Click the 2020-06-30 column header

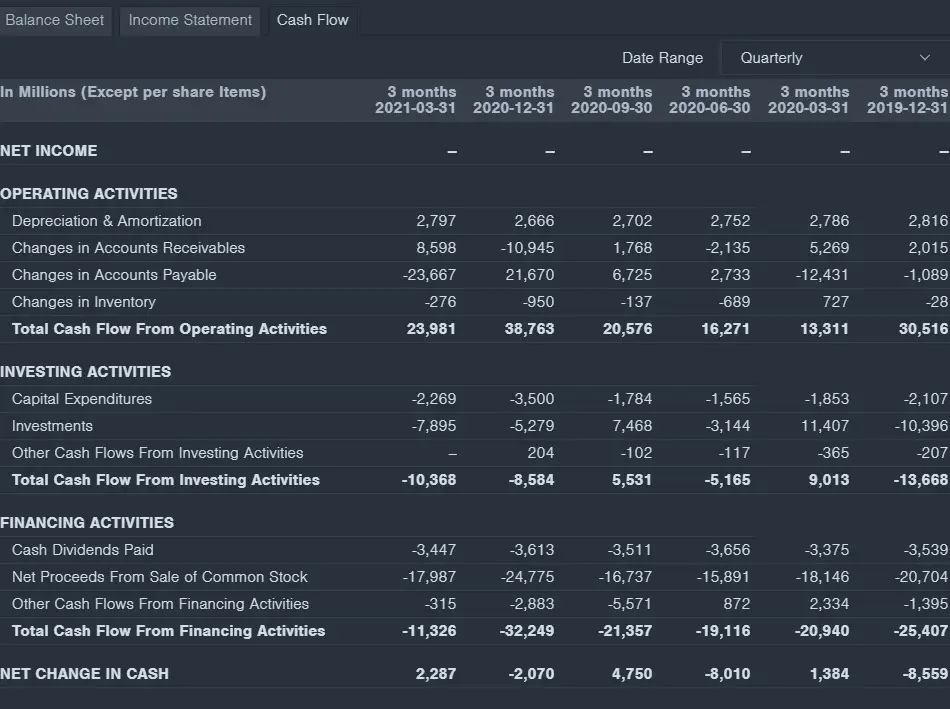pyautogui.click(x=709, y=100)
